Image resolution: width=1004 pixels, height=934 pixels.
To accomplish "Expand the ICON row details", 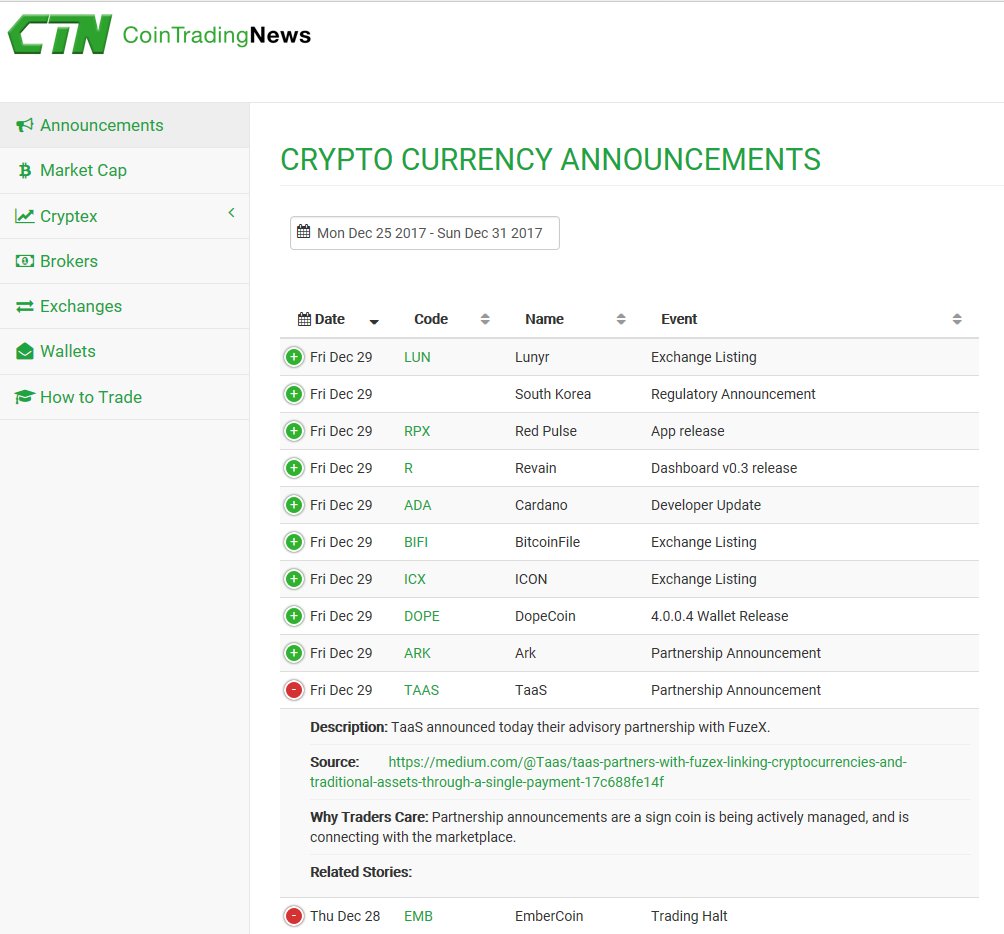I will [294, 579].
